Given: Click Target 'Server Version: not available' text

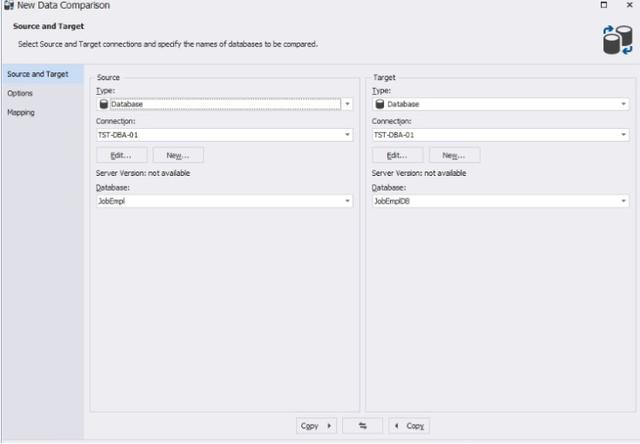Looking at the screenshot, I should coord(419,173).
